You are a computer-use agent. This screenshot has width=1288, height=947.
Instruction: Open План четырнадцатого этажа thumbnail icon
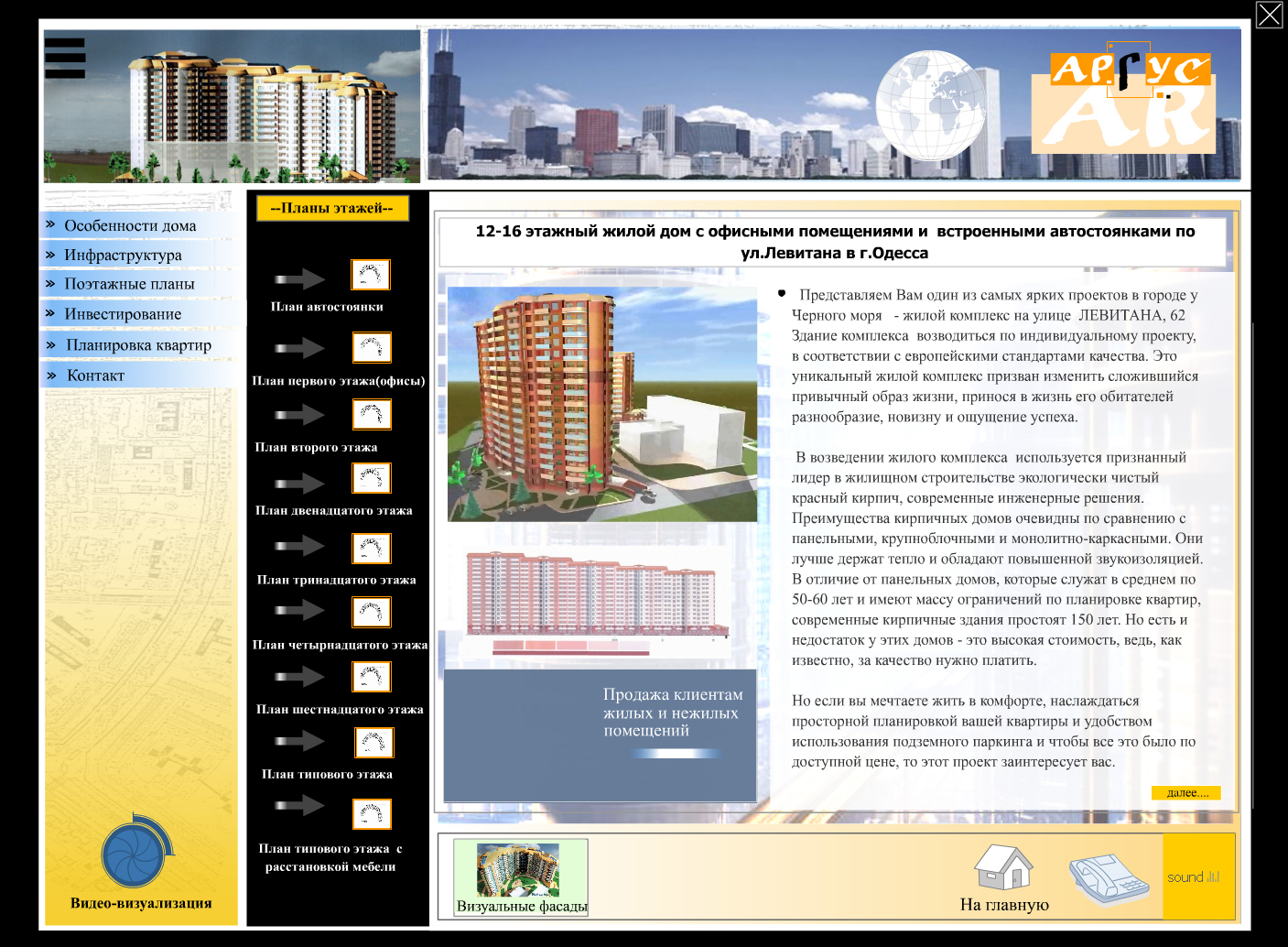click(372, 612)
